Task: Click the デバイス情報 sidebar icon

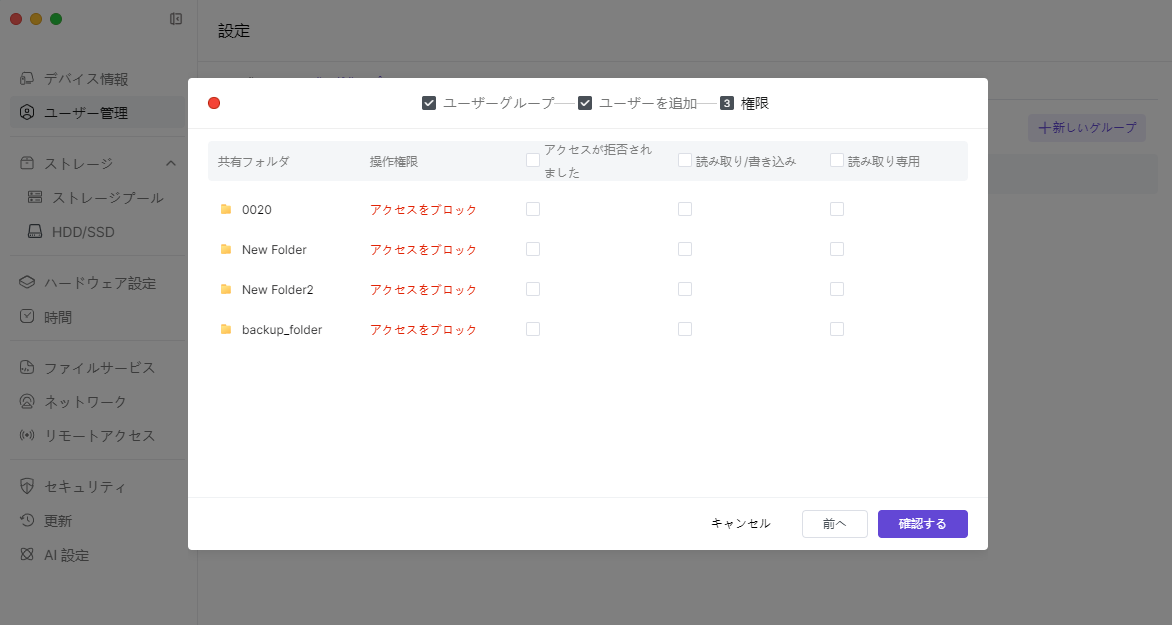Action: [x=27, y=79]
